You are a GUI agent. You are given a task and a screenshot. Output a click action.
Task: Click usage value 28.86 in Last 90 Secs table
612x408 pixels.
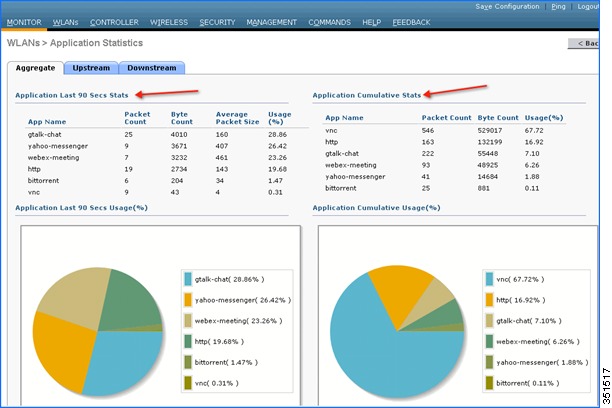coord(278,134)
